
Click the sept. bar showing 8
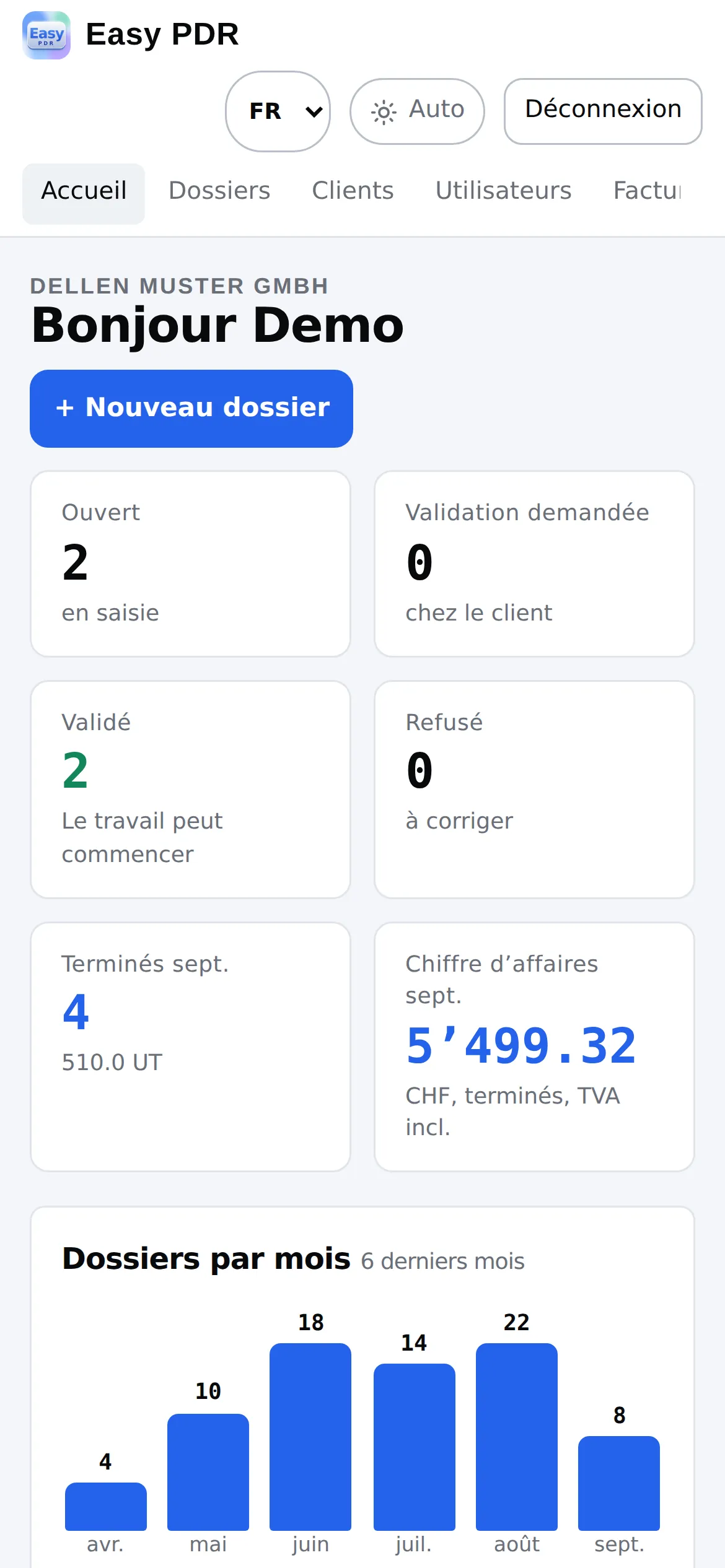tap(619, 1483)
